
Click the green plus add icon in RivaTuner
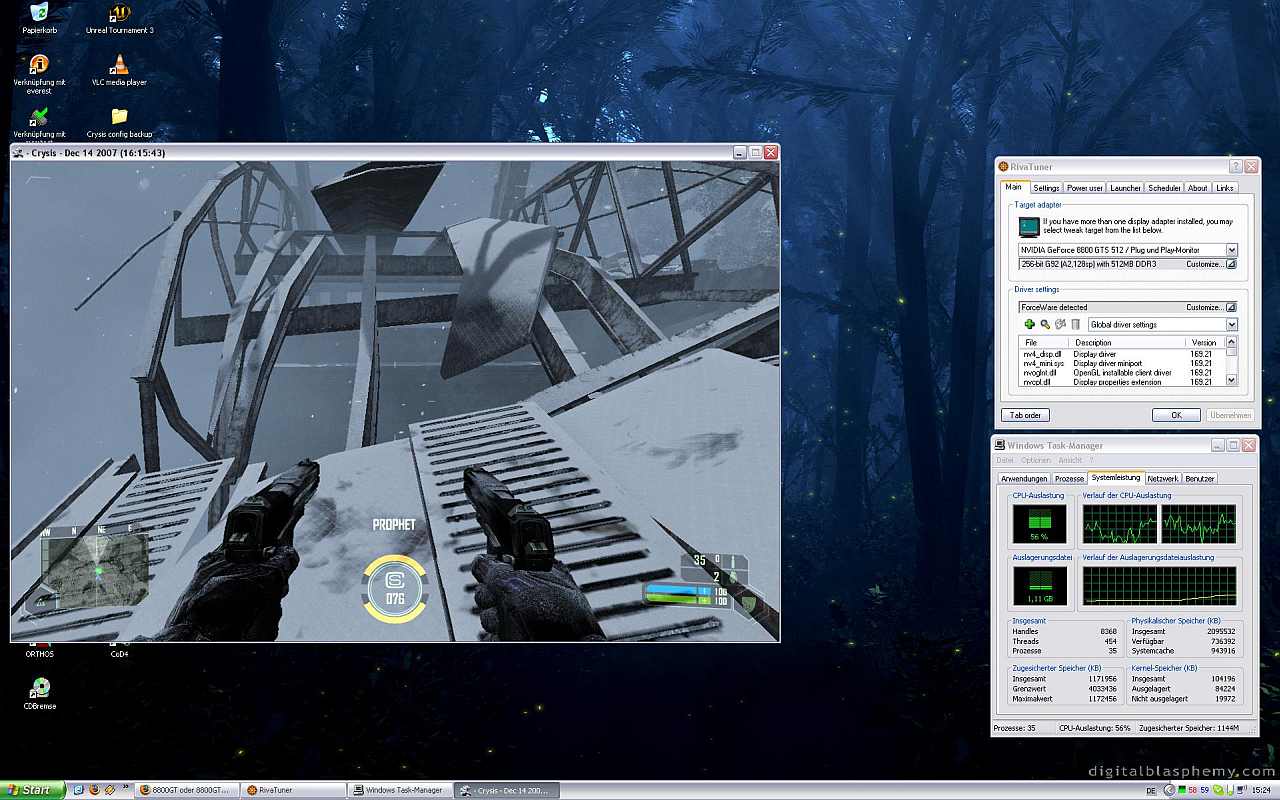1029,324
